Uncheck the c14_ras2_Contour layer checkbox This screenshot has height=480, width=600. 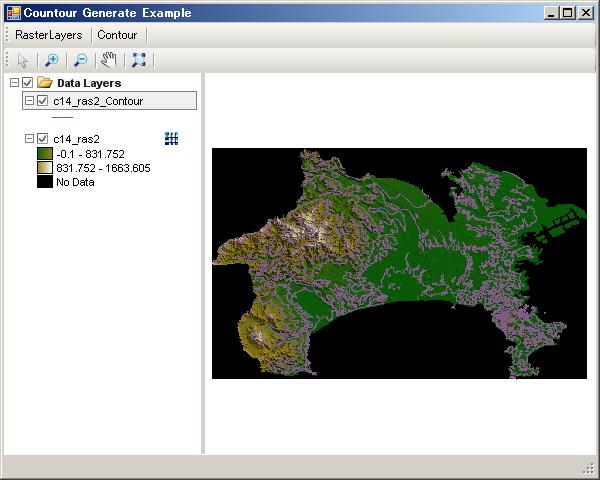click(x=42, y=101)
